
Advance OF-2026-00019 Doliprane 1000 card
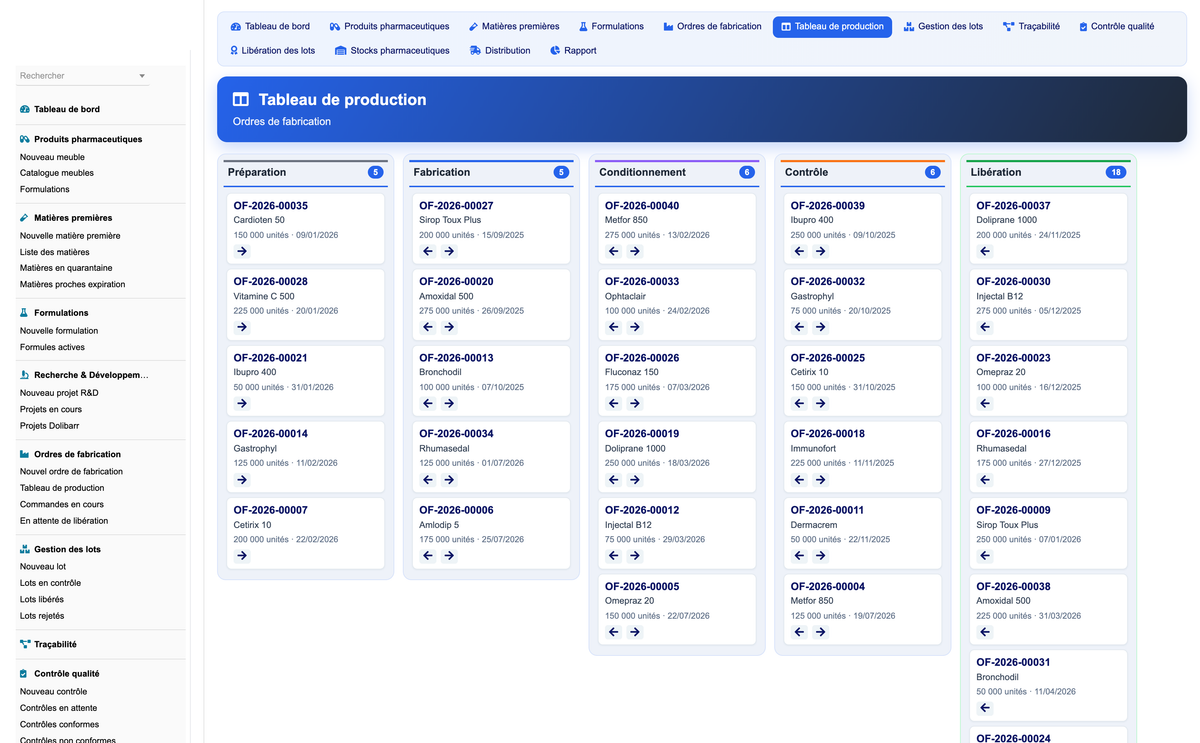tap(634, 479)
